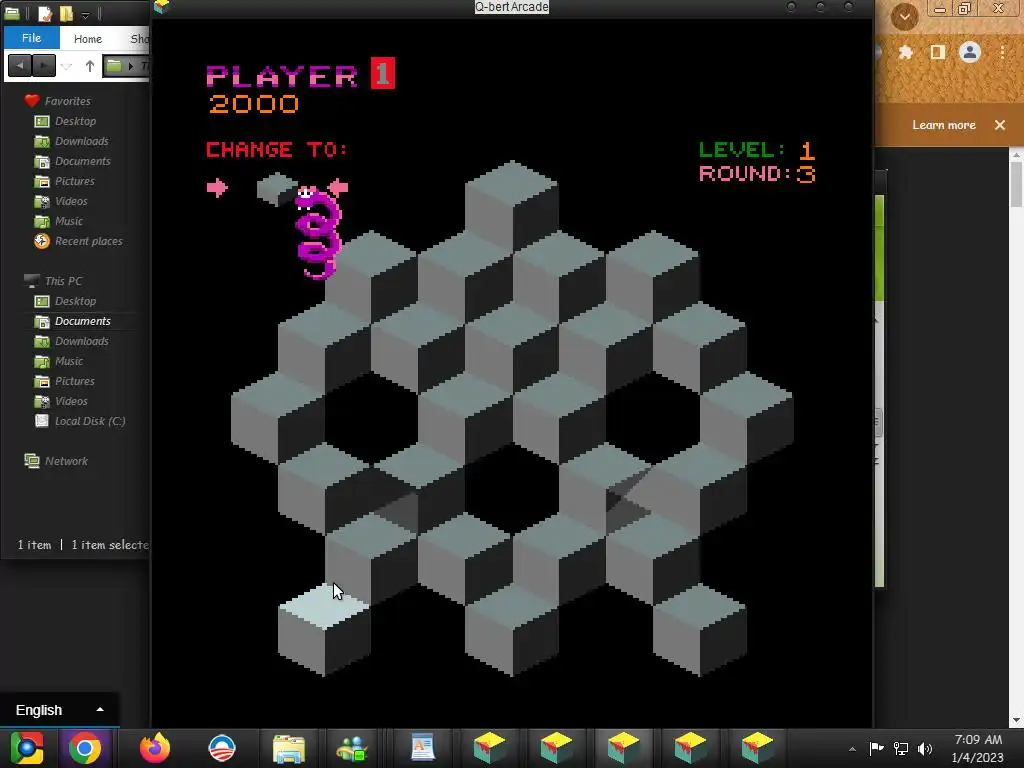Open the Chrome profile avatar
This screenshot has height=768, width=1024.
pyautogui.click(x=970, y=52)
